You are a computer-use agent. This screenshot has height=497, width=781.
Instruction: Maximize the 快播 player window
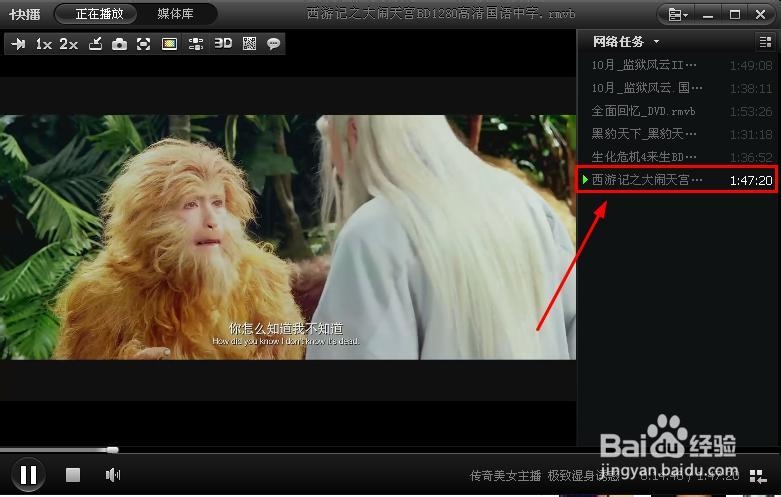coord(735,15)
